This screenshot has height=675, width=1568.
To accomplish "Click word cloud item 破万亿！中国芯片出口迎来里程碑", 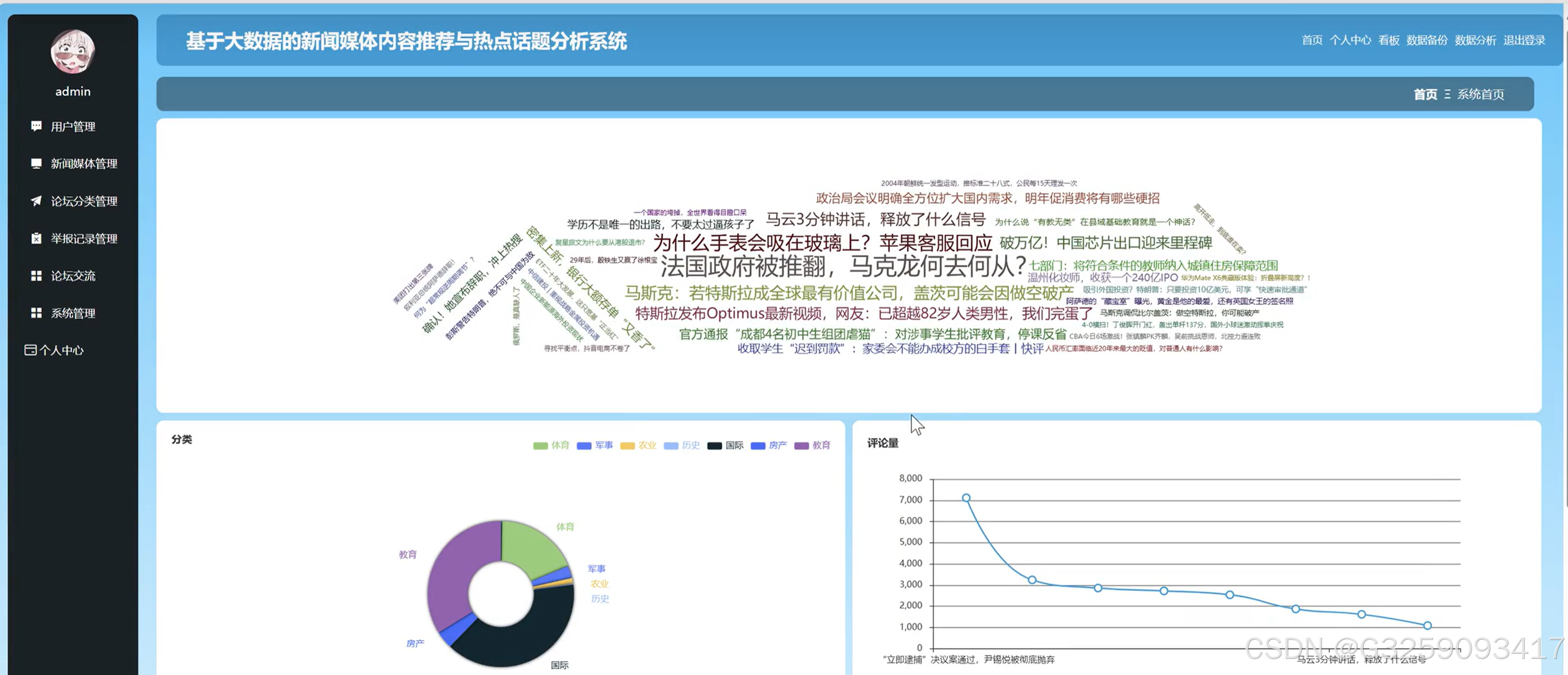I will click(x=1106, y=243).
